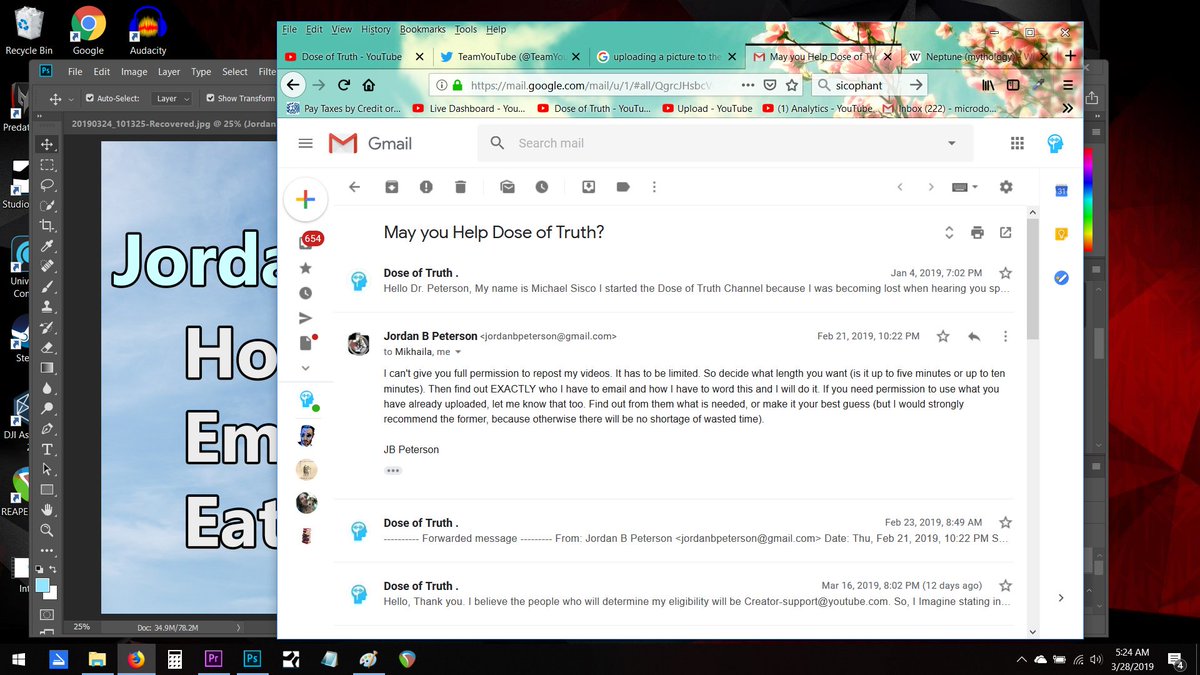
Task: Click the Move to icon in Gmail toolbar
Action: click(x=589, y=187)
